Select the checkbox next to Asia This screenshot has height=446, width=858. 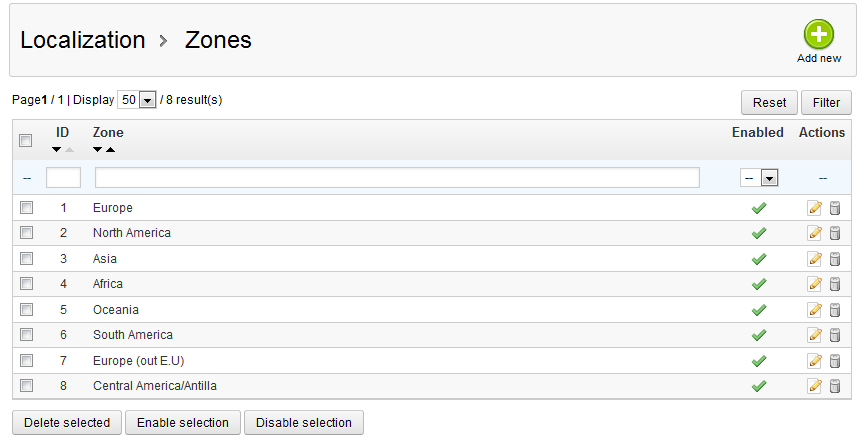(x=27, y=259)
